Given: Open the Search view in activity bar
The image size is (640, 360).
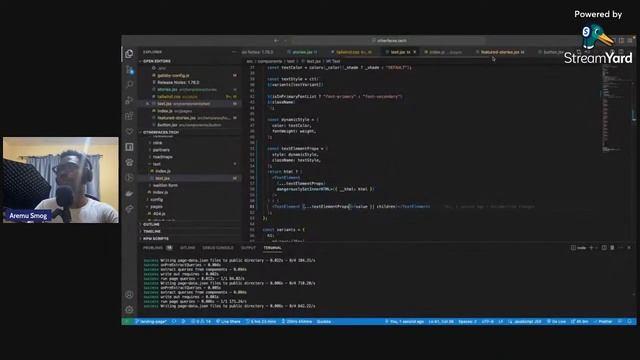Looking at the screenshot, I should [x=129, y=84].
